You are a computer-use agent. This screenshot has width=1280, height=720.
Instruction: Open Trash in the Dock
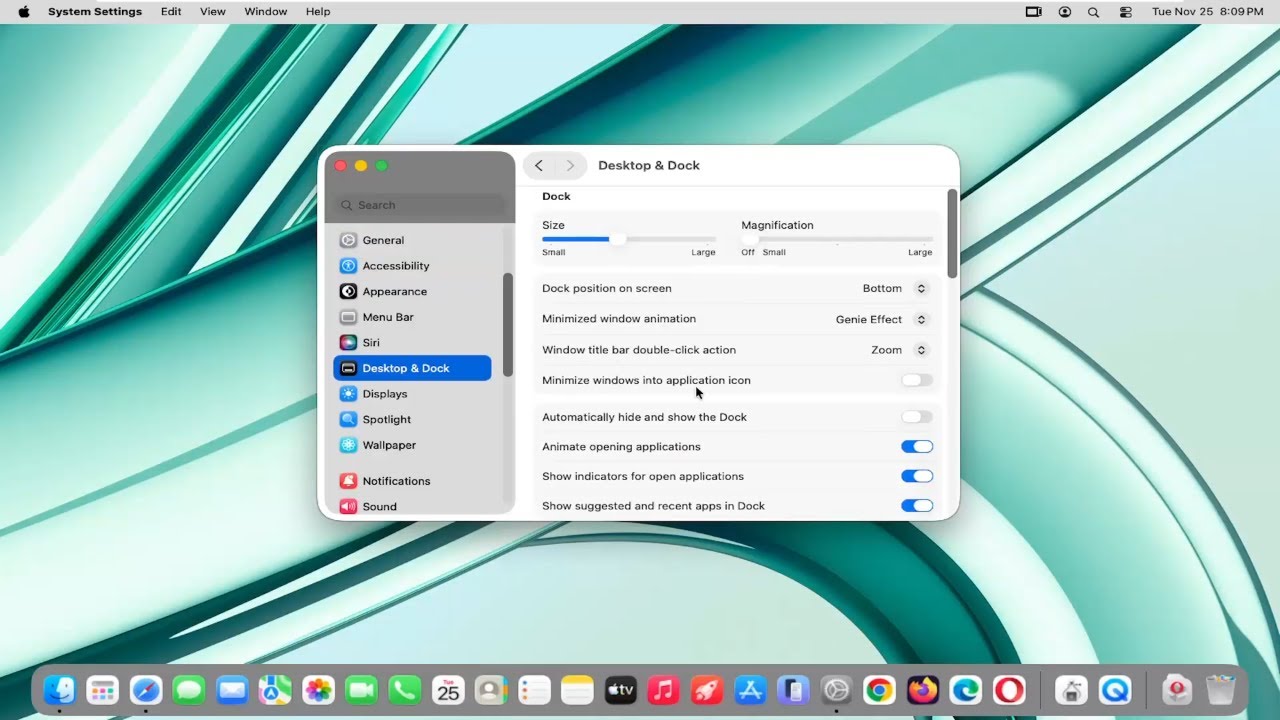click(x=1220, y=690)
